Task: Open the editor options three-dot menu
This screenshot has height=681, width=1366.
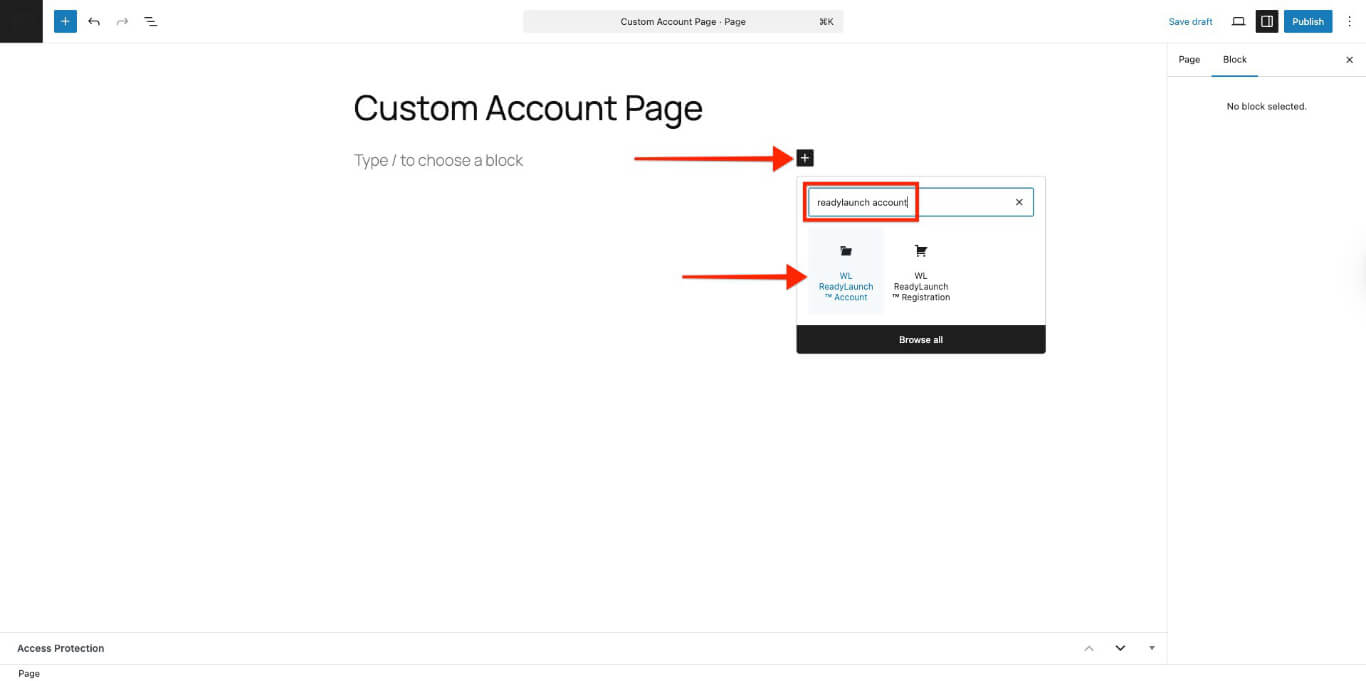Action: coord(1349,21)
